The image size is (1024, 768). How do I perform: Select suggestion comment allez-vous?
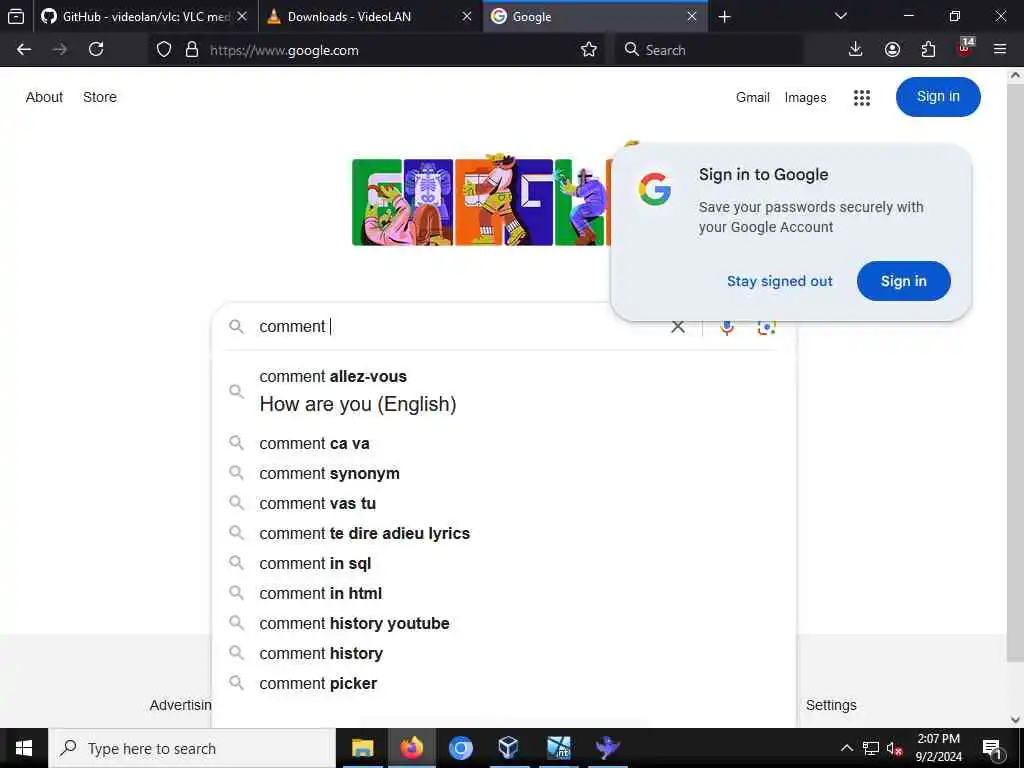[504, 391]
